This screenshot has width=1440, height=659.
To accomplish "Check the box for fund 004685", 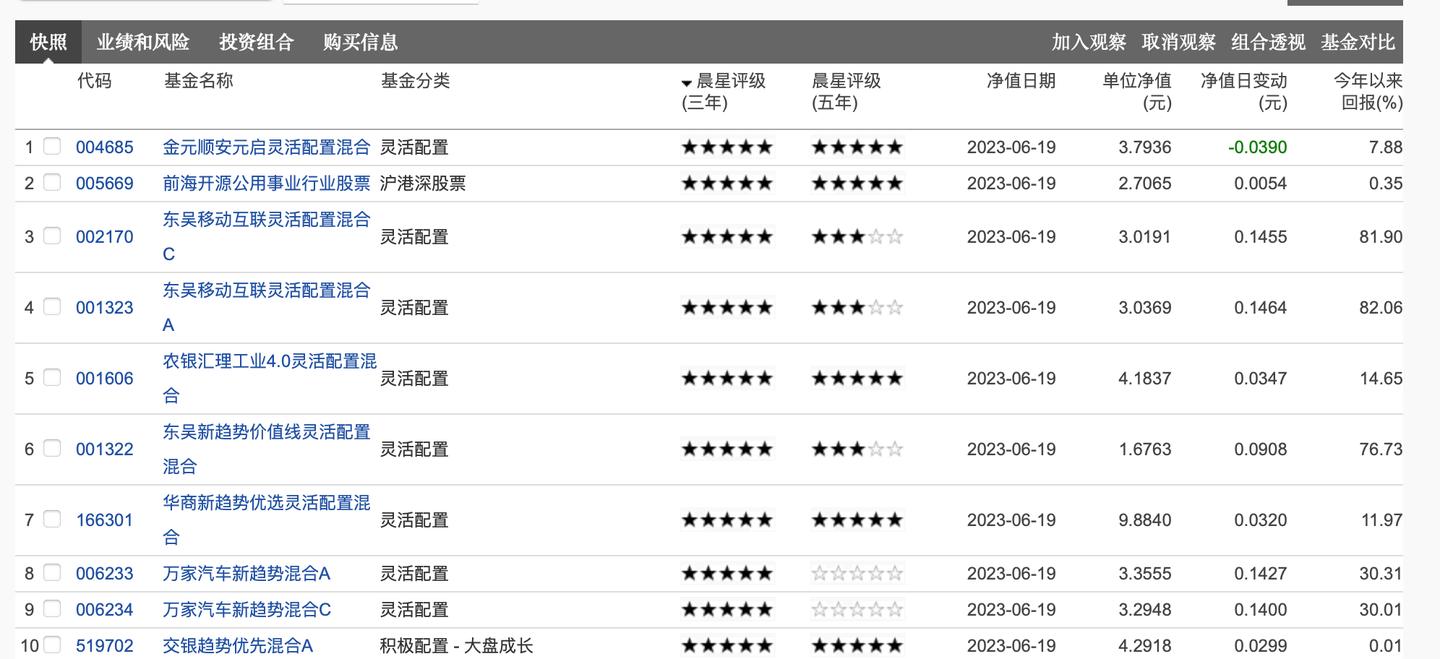I will (x=52, y=146).
